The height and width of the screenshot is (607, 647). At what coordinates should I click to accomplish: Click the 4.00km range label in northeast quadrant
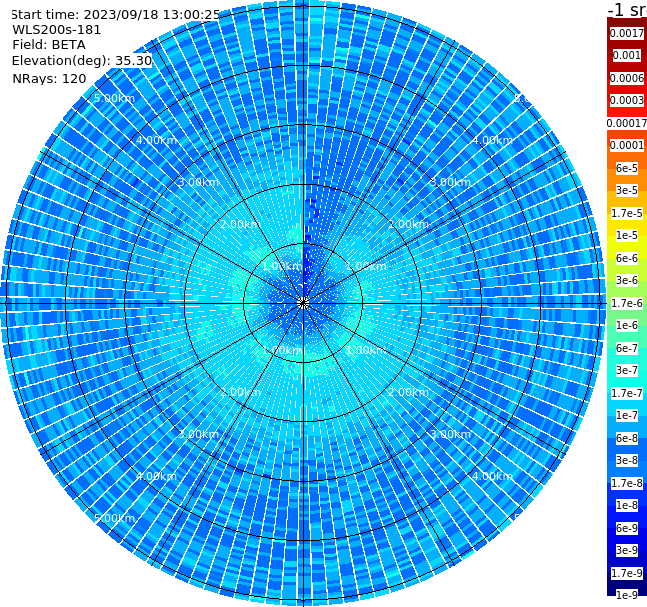click(x=492, y=140)
